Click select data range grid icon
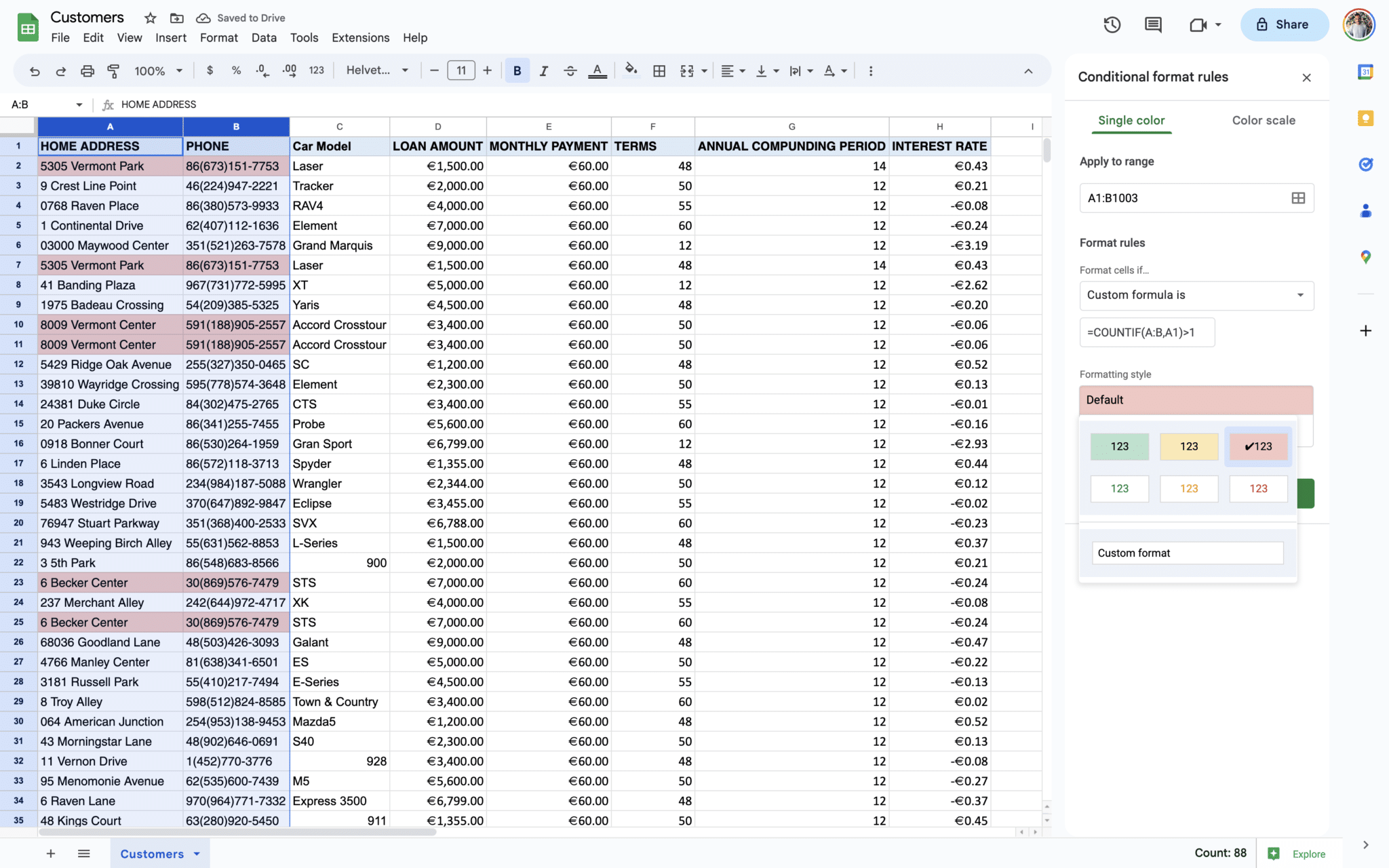The height and width of the screenshot is (868, 1389). point(1297,198)
